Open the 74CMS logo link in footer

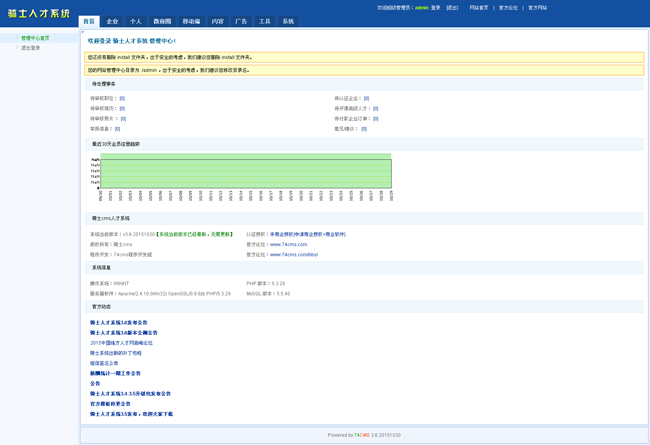(x=362, y=435)
